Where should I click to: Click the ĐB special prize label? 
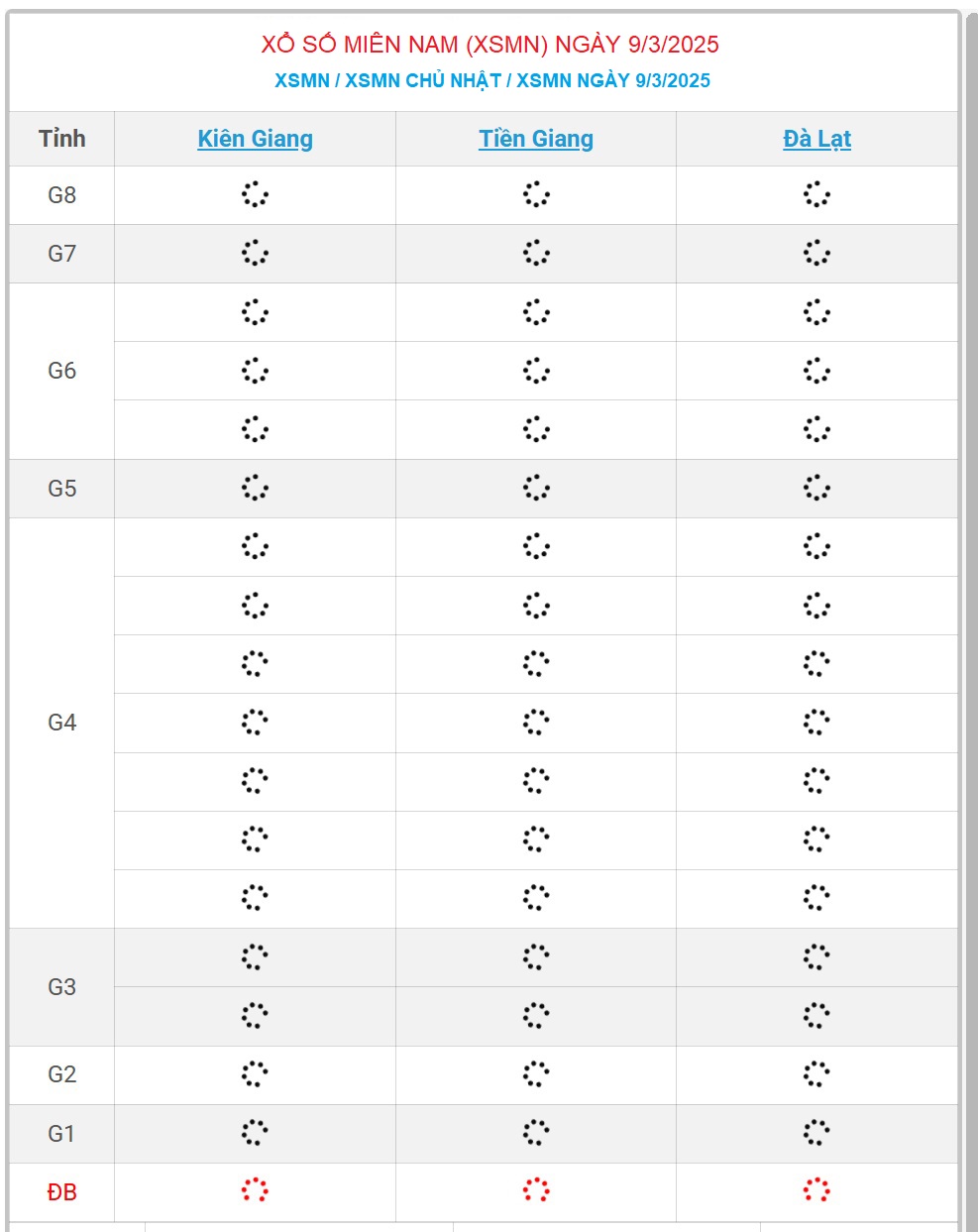pyautogui.click(x=61, y=1191)
